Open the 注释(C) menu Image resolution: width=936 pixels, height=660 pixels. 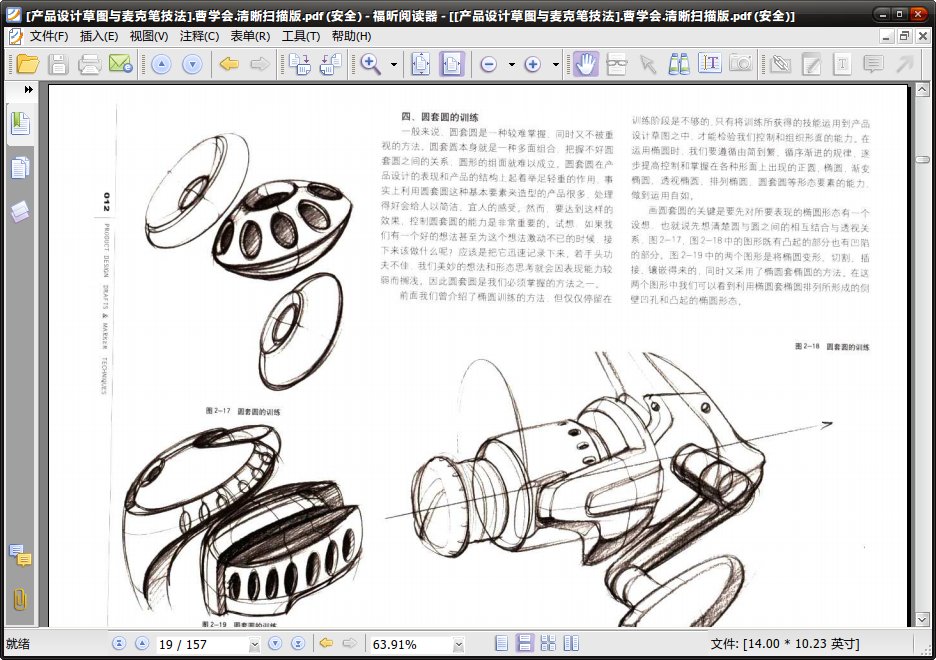[x=199, y=36]
